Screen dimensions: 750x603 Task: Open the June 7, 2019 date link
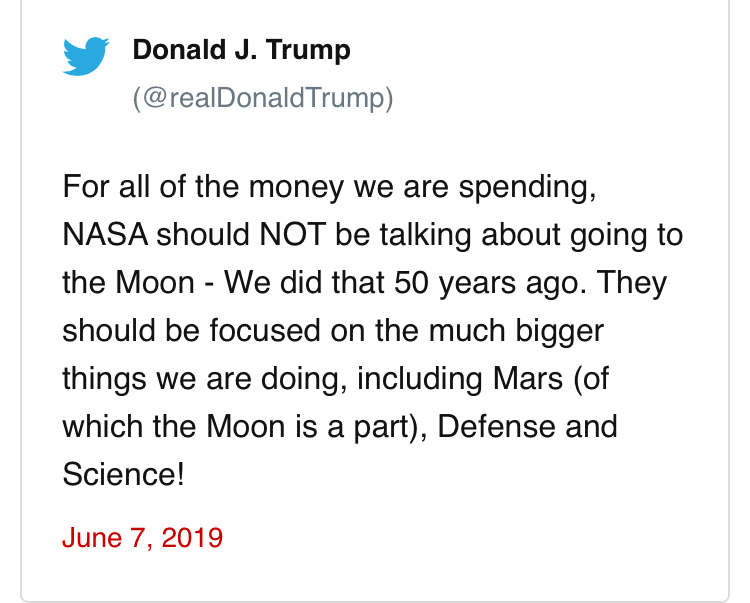143,537
